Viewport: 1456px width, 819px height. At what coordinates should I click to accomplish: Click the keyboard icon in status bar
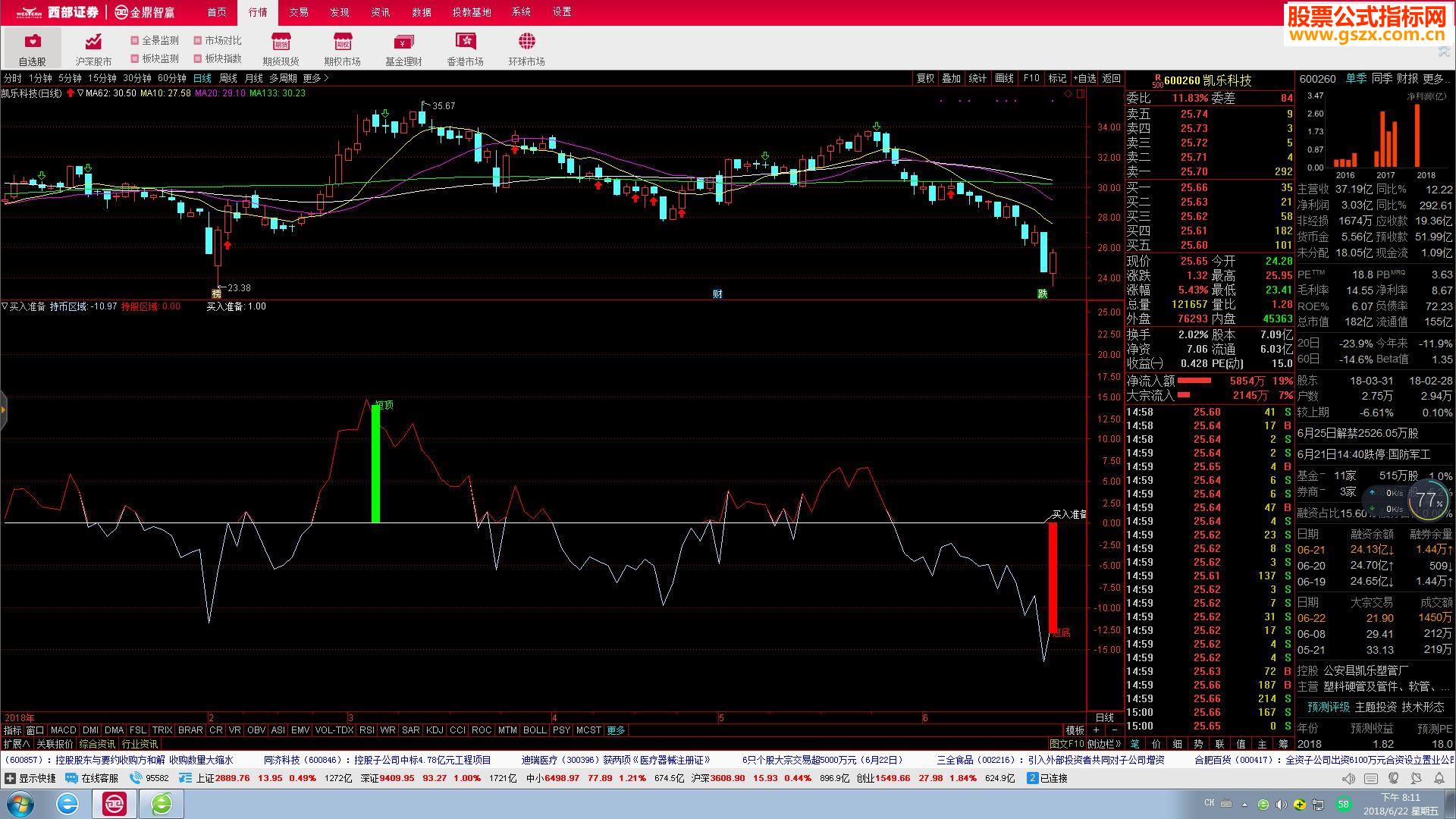click(1371, 778)
